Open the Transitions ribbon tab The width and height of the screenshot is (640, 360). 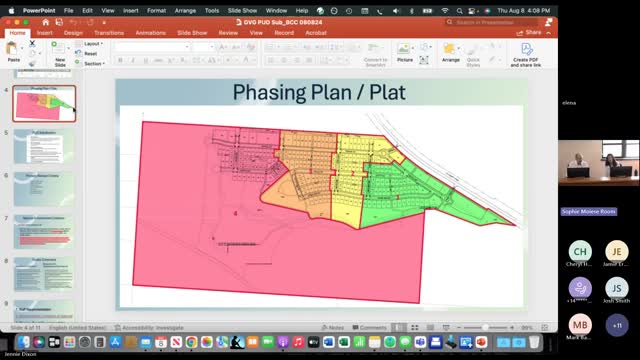[x=109, y=33]
